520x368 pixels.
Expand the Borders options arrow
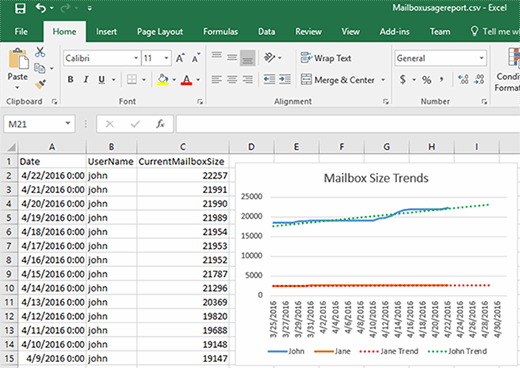[144, 80]
